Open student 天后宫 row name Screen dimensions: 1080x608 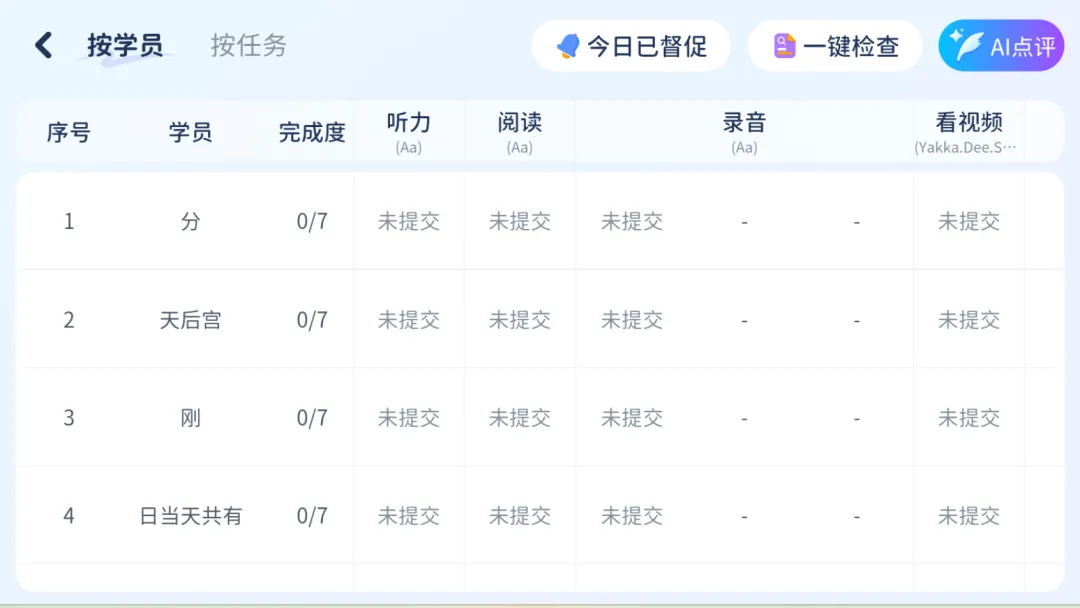pos(190,320)
